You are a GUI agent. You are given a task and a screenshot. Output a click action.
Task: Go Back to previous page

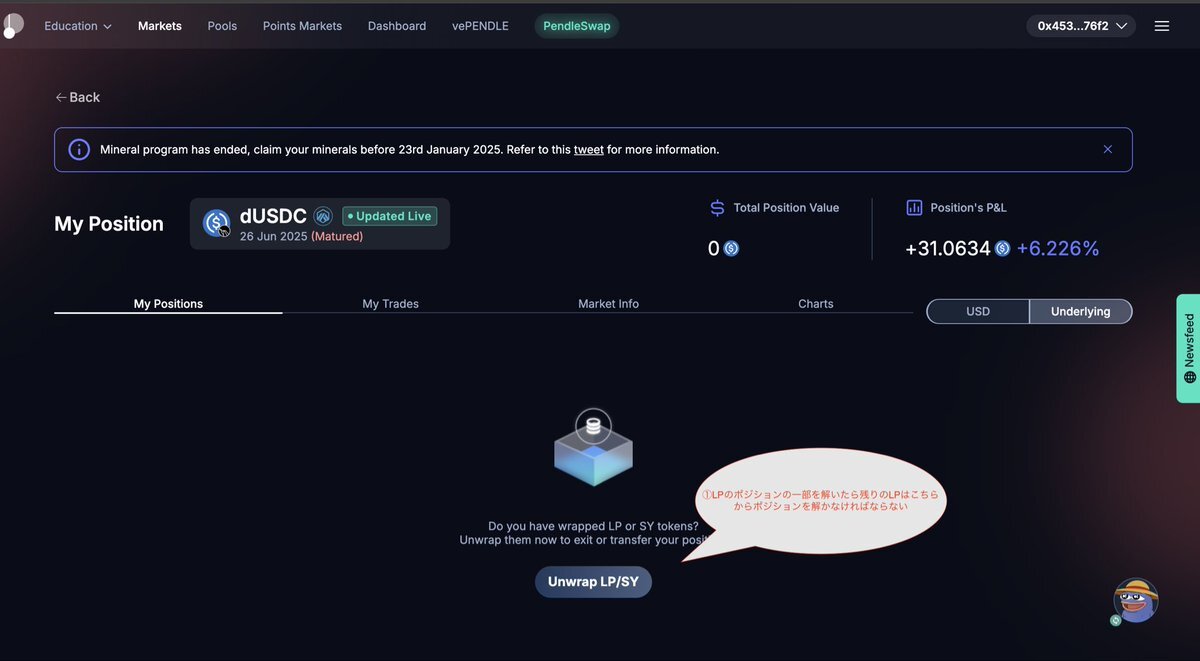tap(77, 97)
